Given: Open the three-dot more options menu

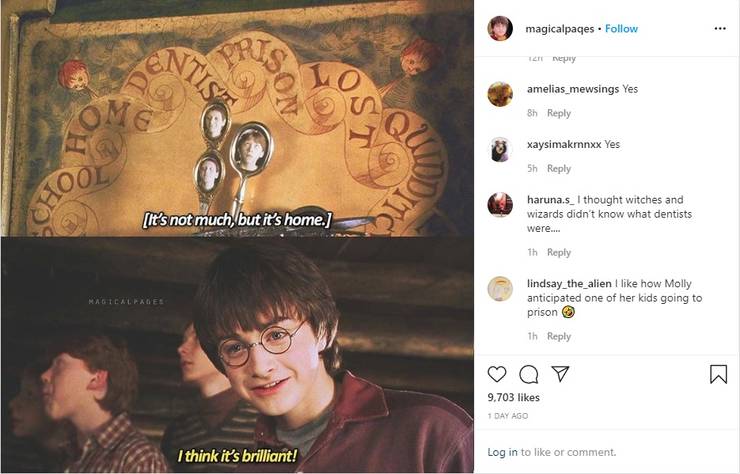Looking at the screenshot, I should [x=720, y=29].
